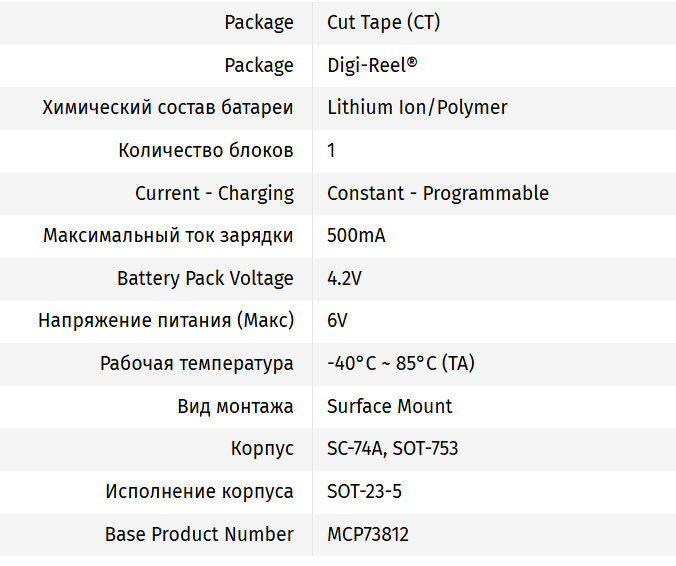The height and width of the screenshot is (566, 676).
Task: Click the "Количество блоков" row label
Action: click(206, 151)
